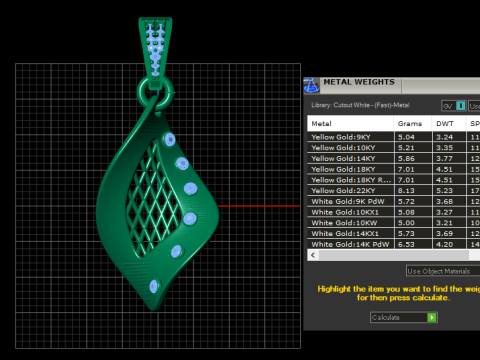Select the White Gold:9K PdW row
The height and width of the screenshot is (360, 480).
coord(393,201)
